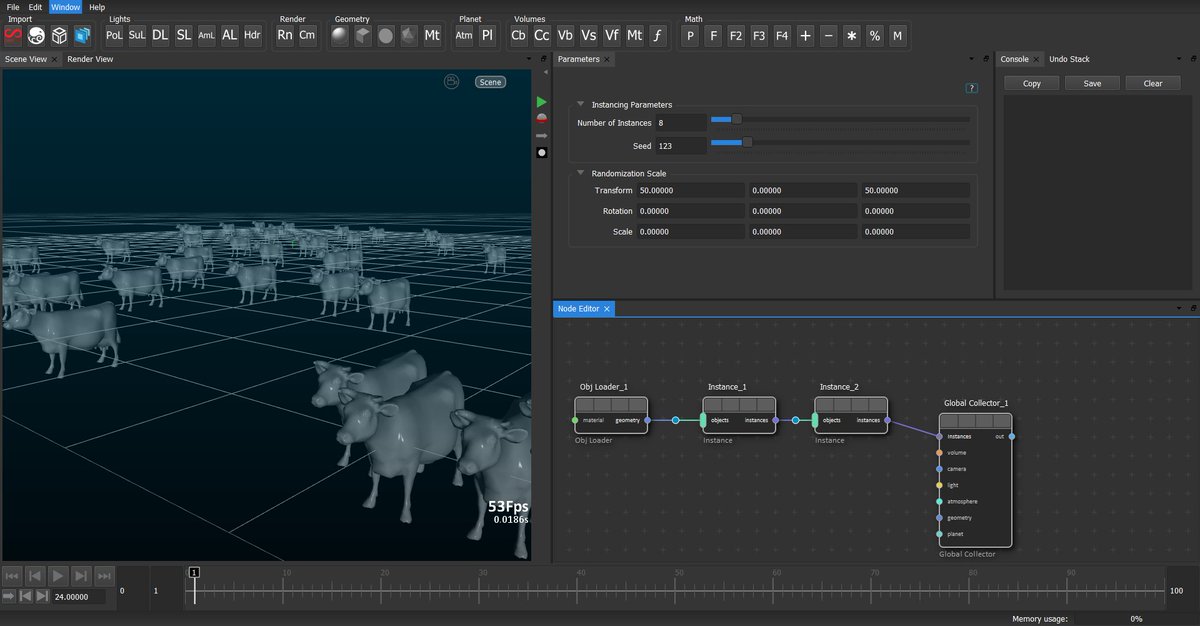Add a DL light node
Image resolution: width=1200 pixels, height=626 pixels.
tap(161, 35)
